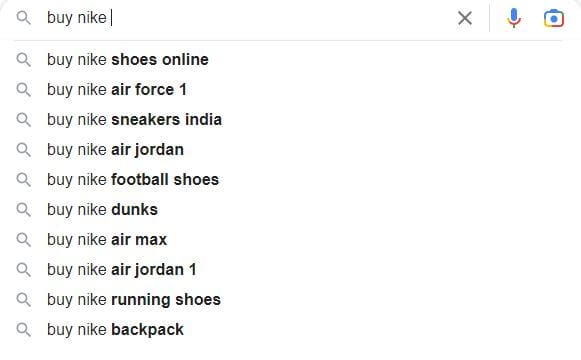This screenshot has width=581, height=360.
Task: Click magnifier icon beside air force 1
Action: point(23,90)
